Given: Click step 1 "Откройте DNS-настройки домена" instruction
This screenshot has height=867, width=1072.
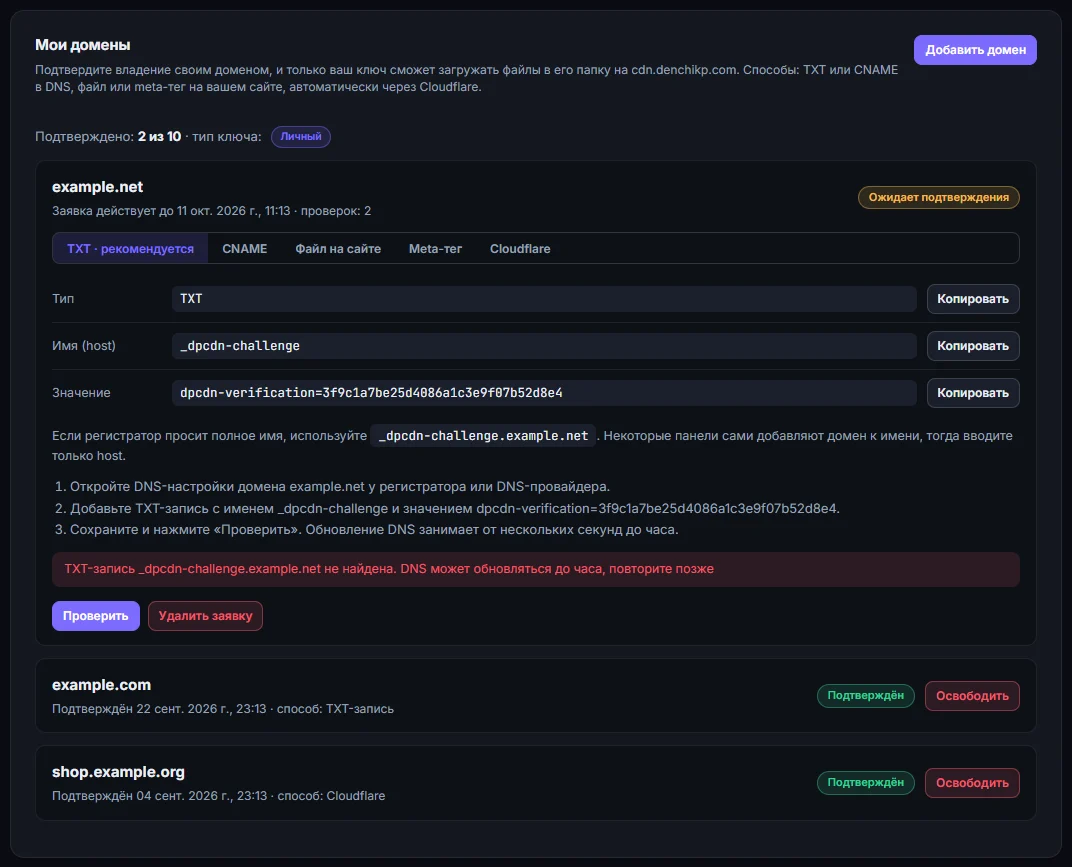Looking at the screenshot, I should coord(340,487).
